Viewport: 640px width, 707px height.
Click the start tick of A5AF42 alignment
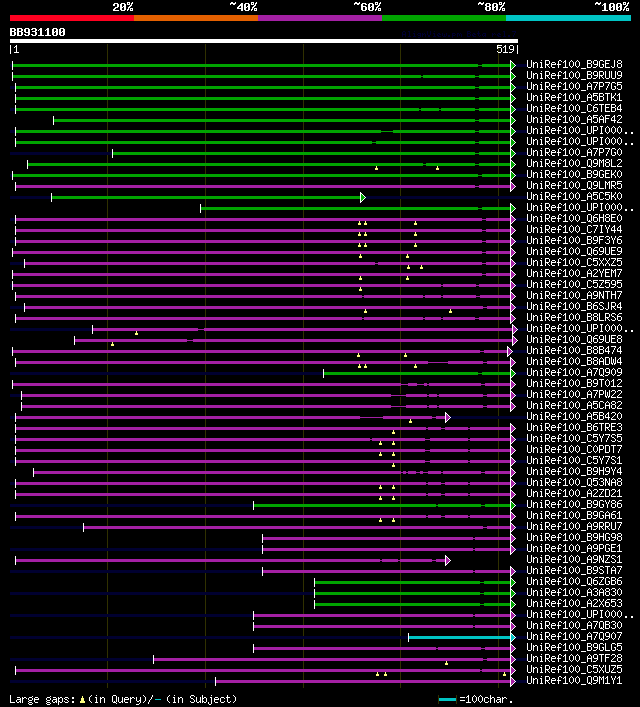(x=53, y=120)
